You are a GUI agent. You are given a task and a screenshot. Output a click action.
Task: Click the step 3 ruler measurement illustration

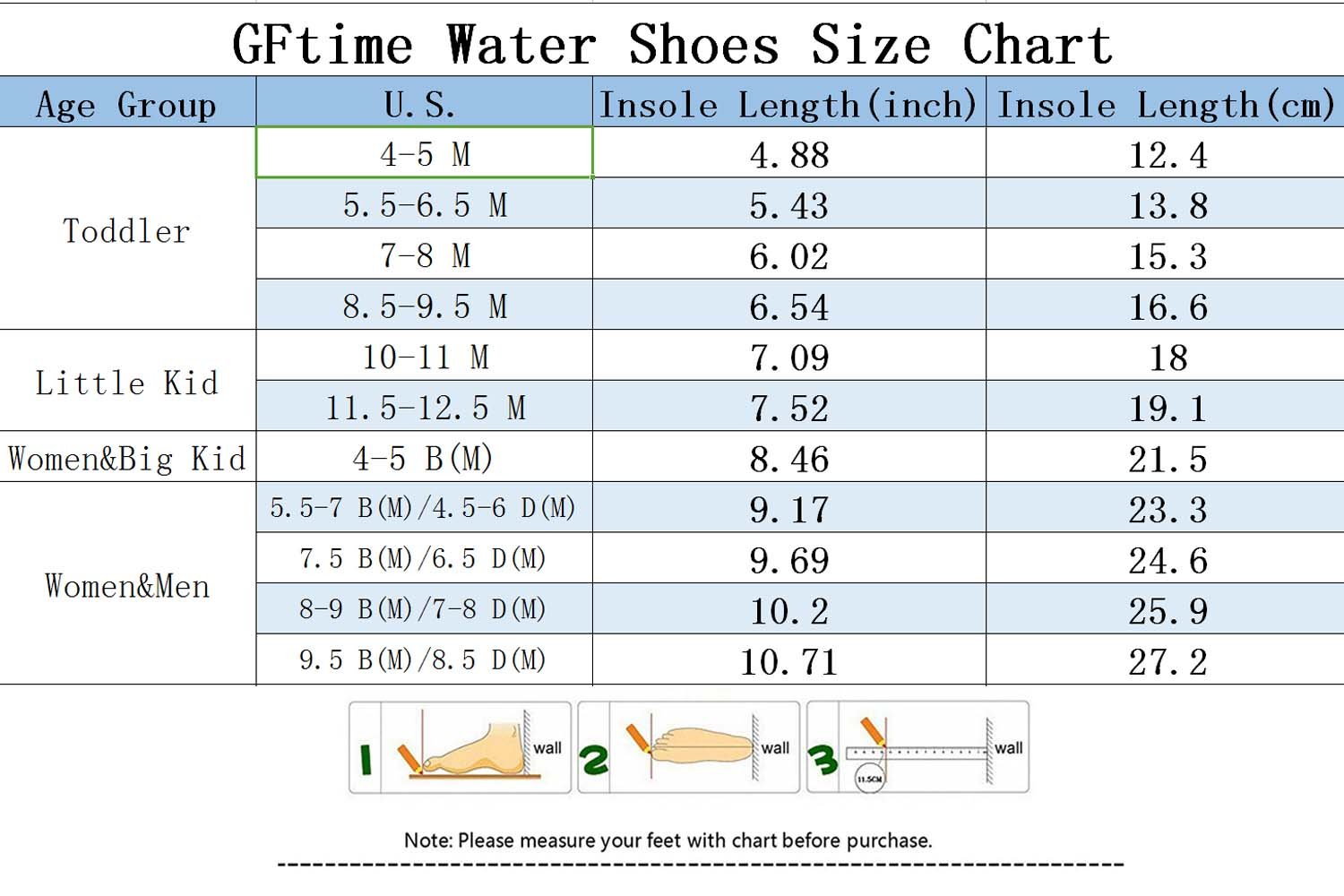pyautogui.click(x=918, y=748)
